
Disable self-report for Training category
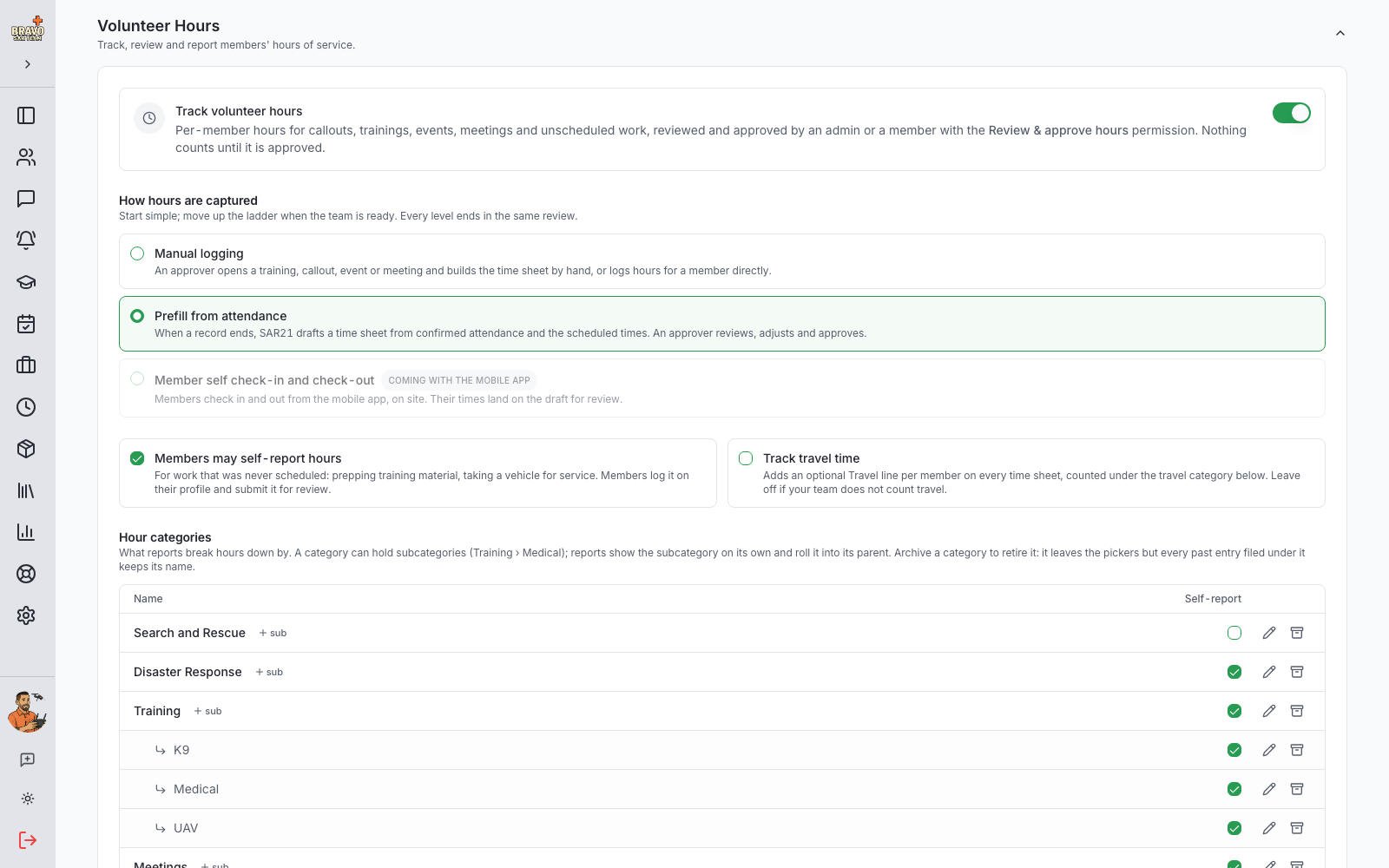(x=1234, y=711)
